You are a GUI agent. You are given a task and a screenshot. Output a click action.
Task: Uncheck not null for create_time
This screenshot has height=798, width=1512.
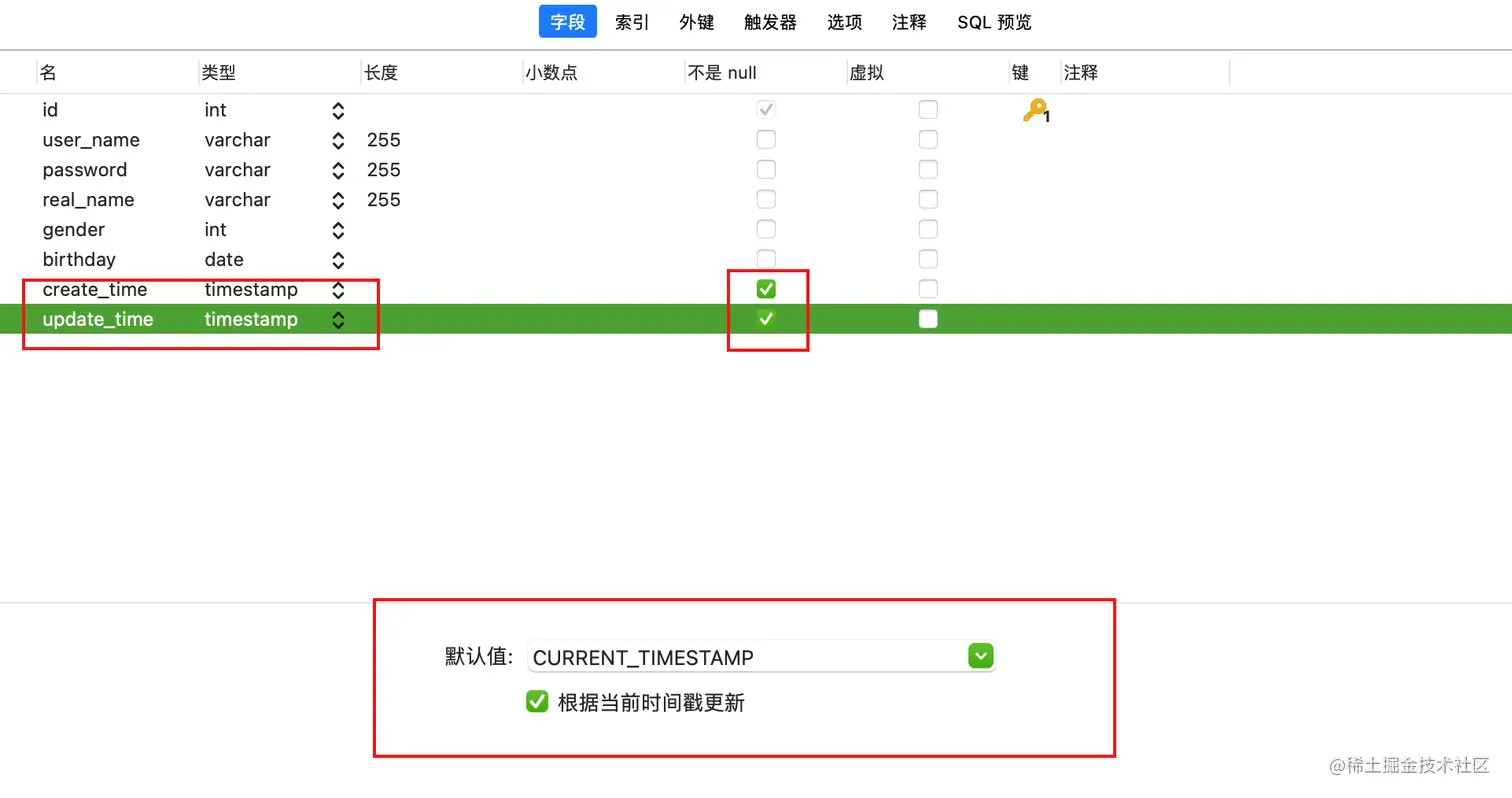click(766, 289)
